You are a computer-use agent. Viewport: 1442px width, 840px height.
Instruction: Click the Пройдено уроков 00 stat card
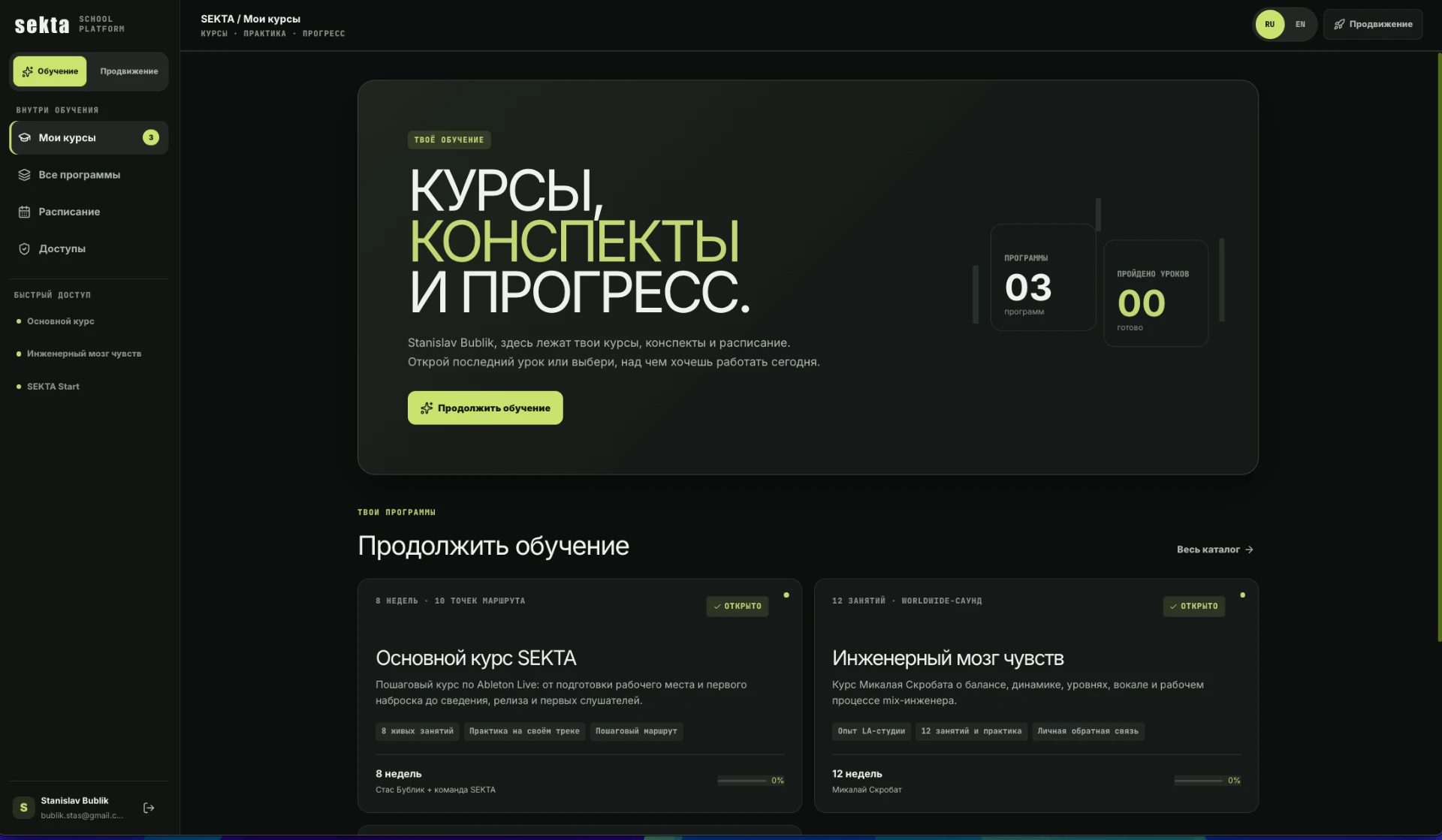(x=1156, y=293)
